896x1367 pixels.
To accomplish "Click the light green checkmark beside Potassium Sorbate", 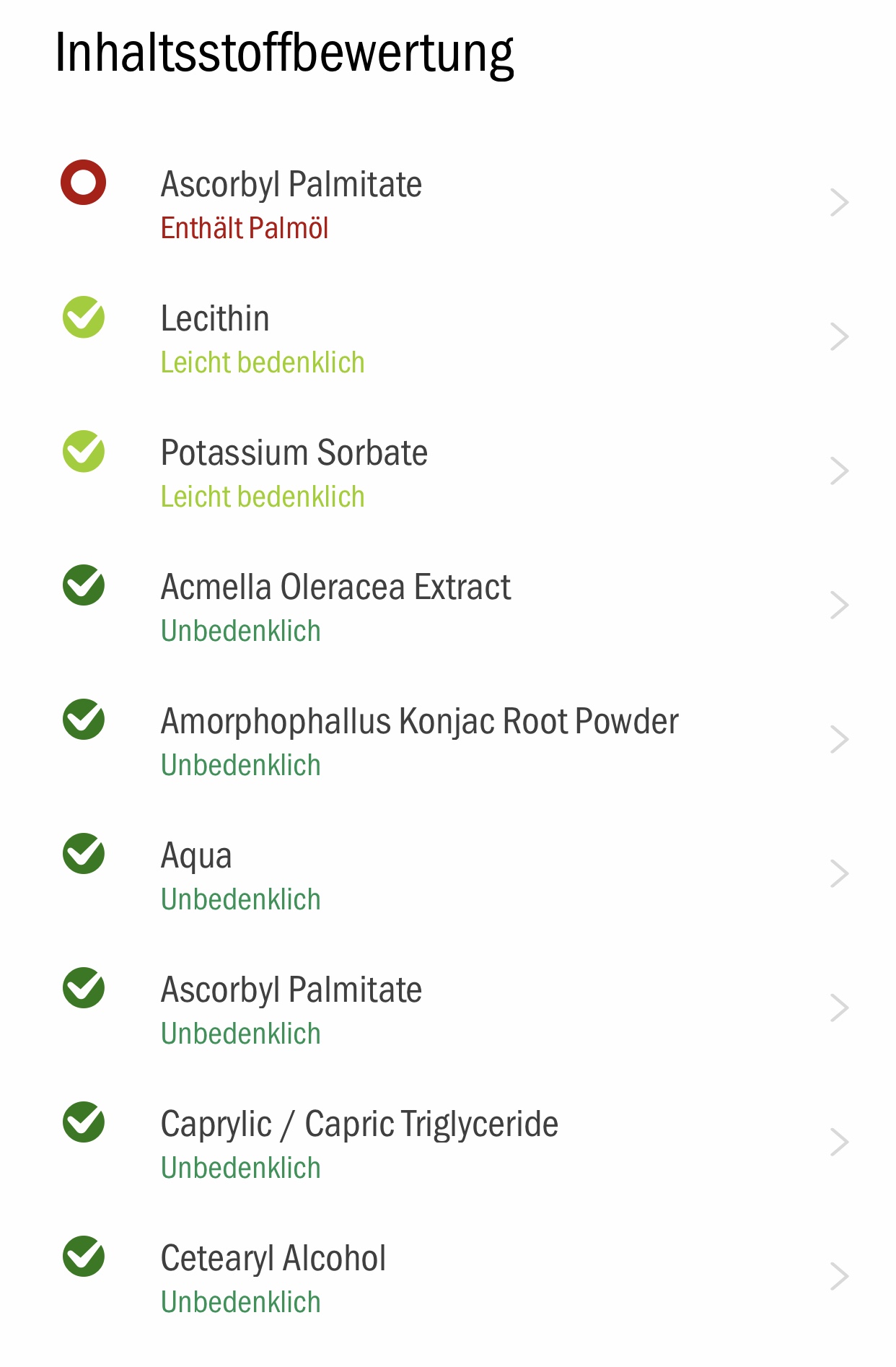I will point(84,451).
